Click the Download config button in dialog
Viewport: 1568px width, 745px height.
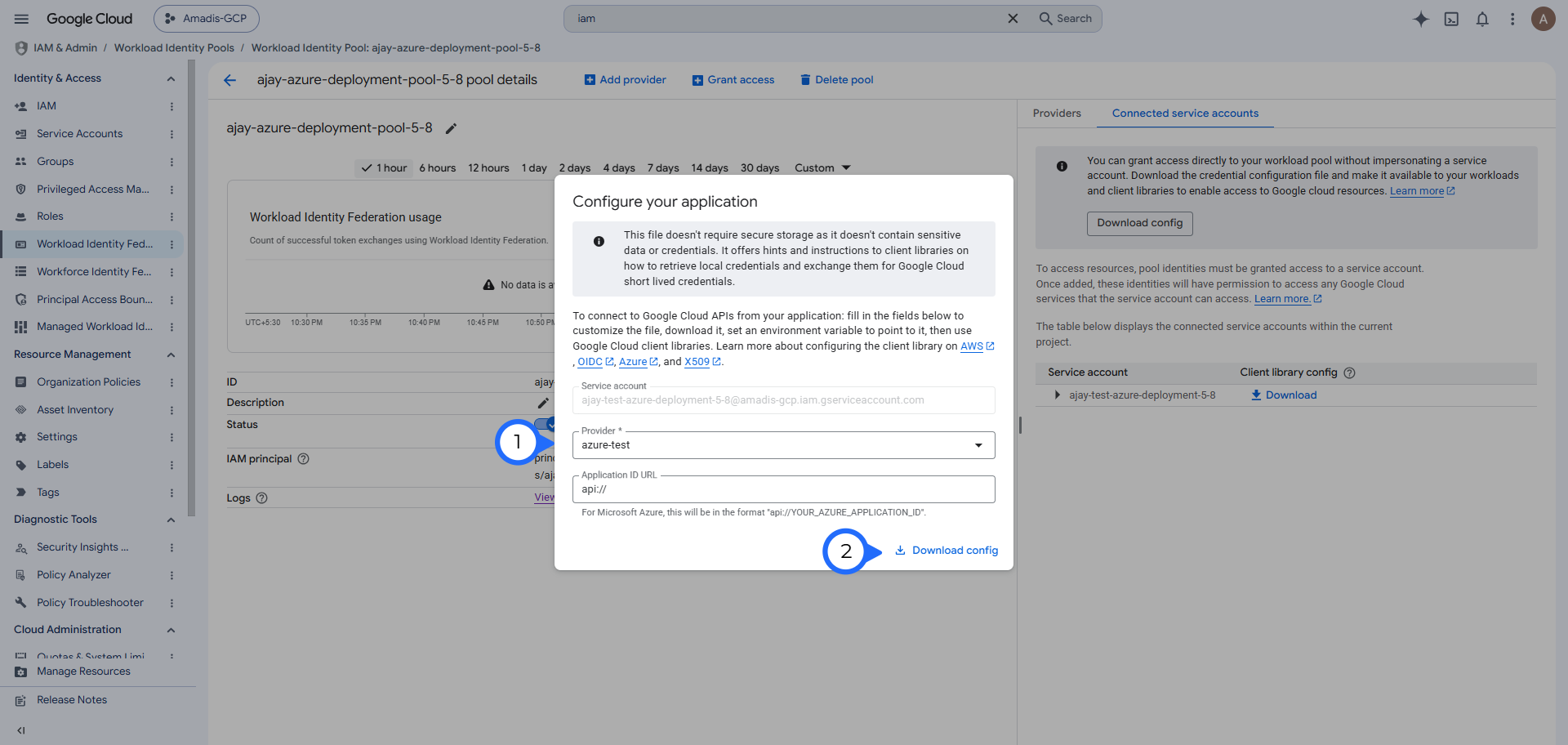click(x=947, y=551)
